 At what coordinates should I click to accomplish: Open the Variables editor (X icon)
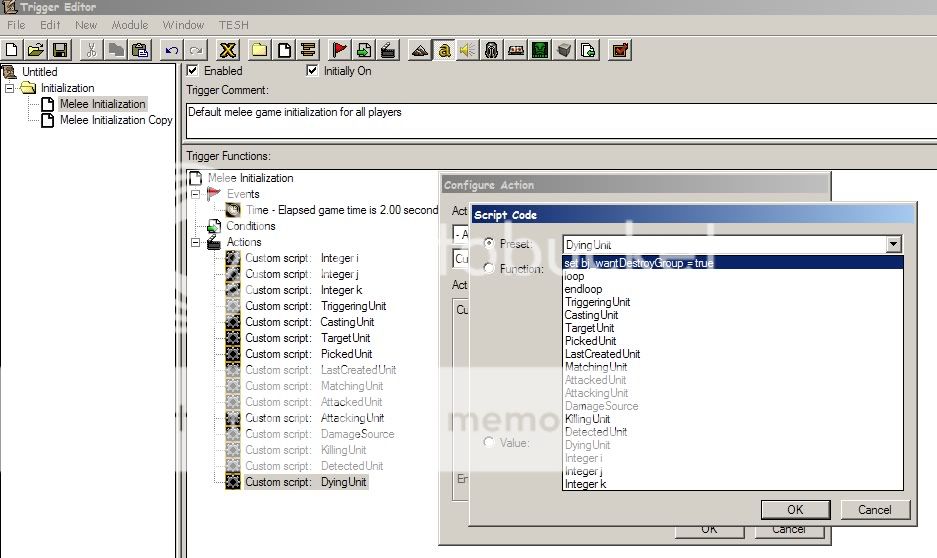tap(228, 50)
